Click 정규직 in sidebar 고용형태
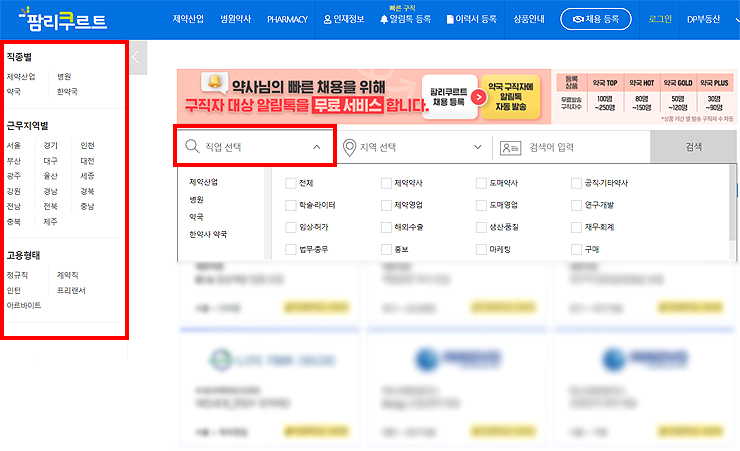 [x=17, y=276]
